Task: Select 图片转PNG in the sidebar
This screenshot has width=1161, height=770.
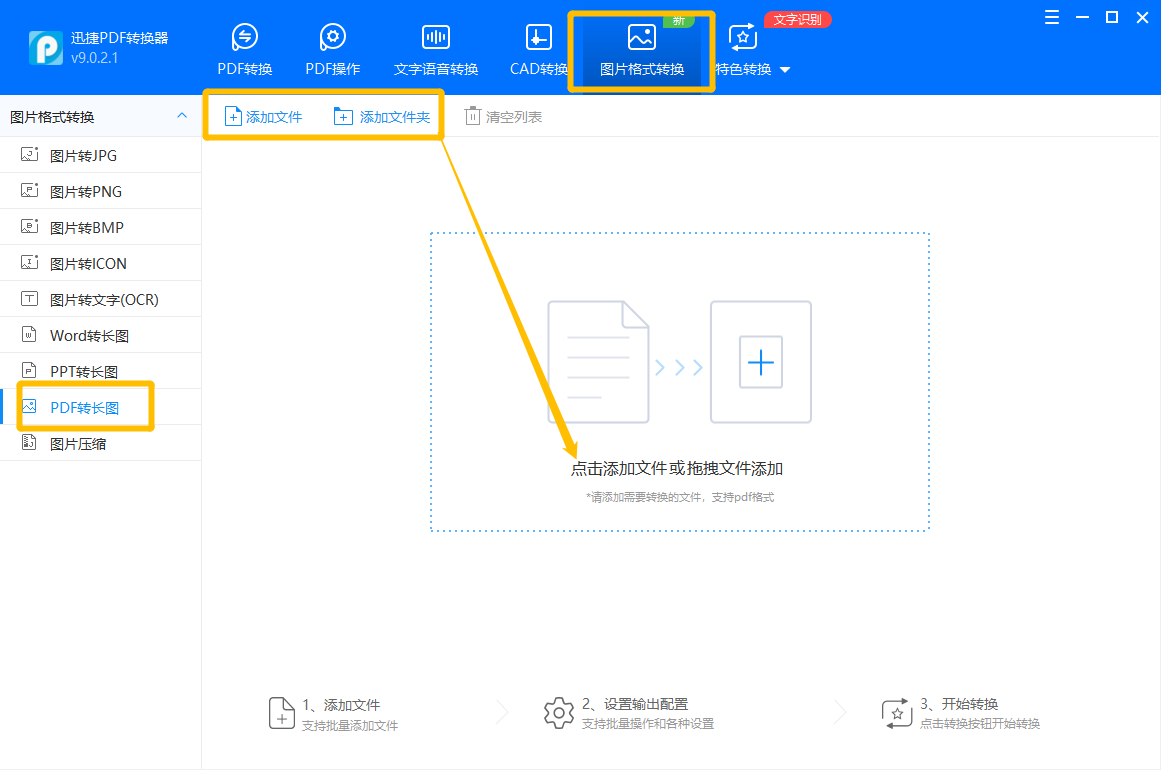Action: tap(101, 191)
